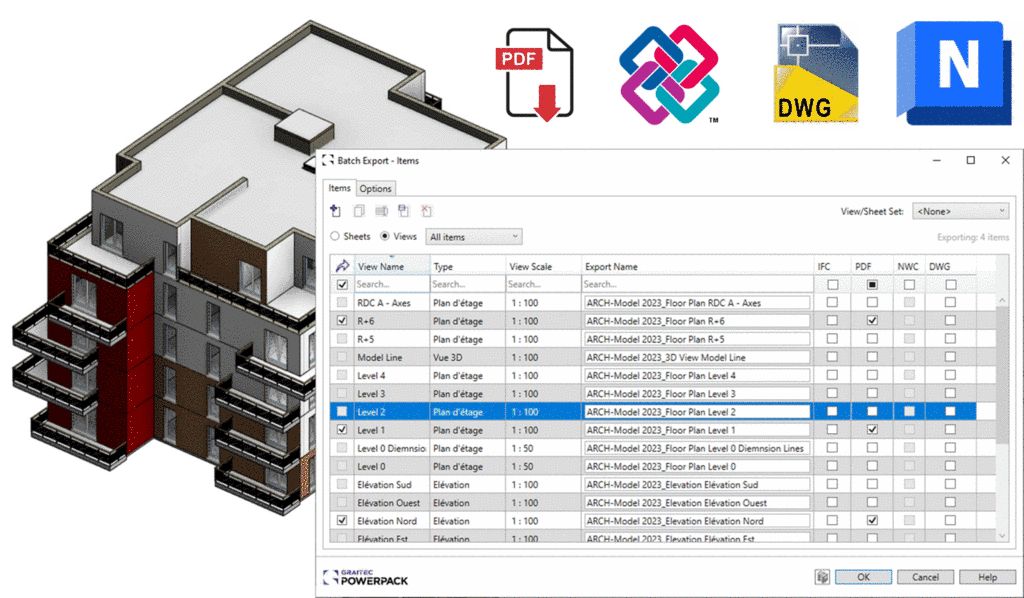The image size is (1024, 598).
Task: Switch to the Items tab
Action: tap(339, 188)
